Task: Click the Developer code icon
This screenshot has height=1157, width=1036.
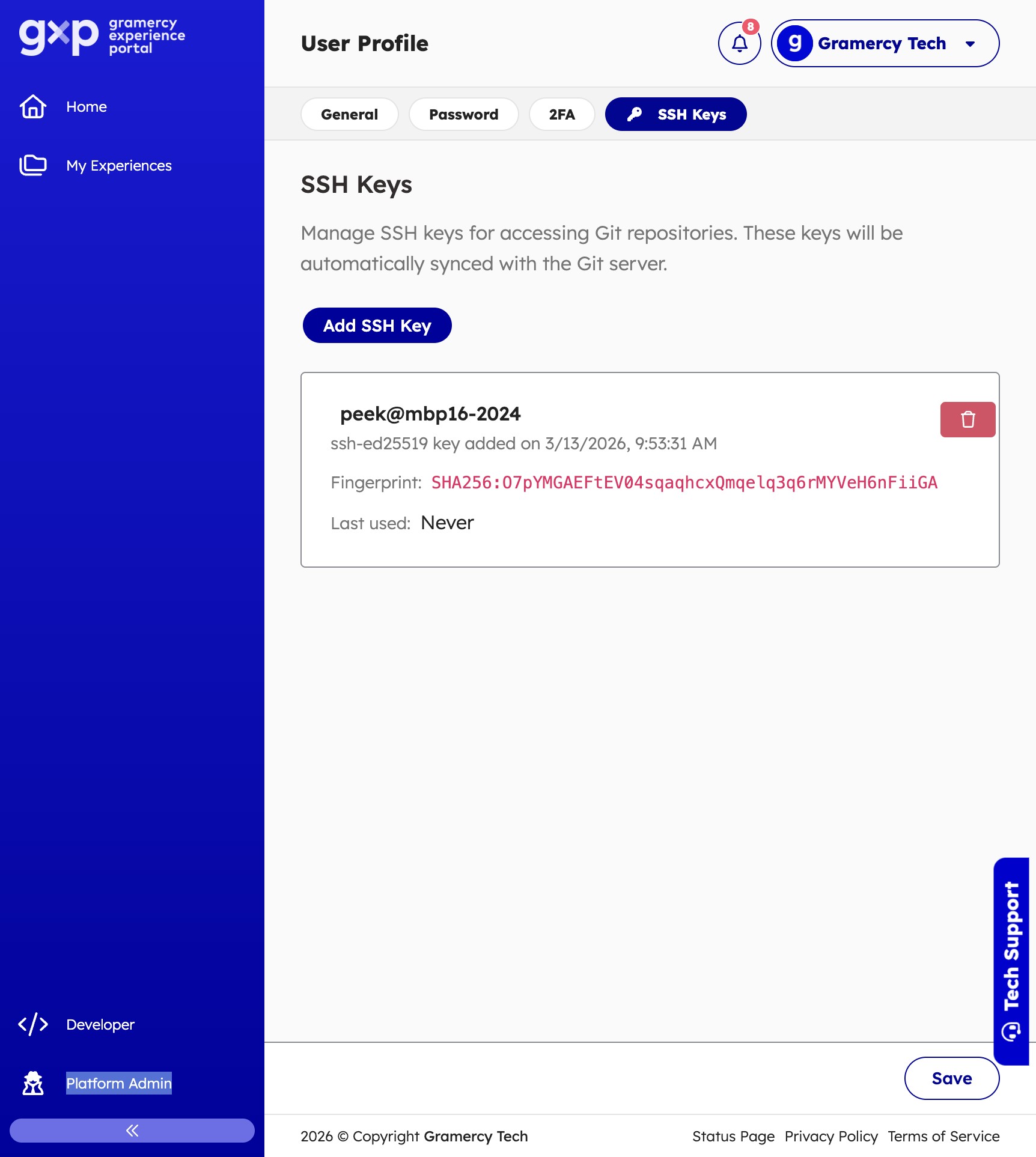Action: click(33, 1024)
